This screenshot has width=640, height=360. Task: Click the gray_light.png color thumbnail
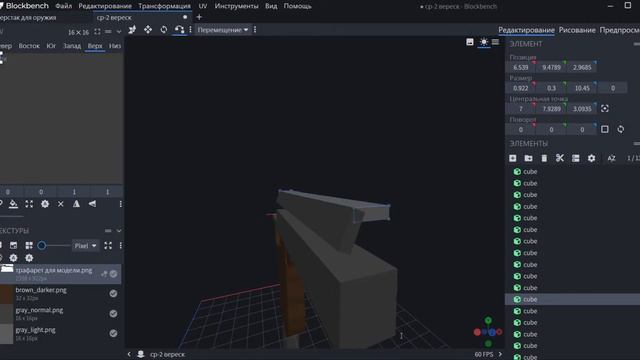pos(6,333)
